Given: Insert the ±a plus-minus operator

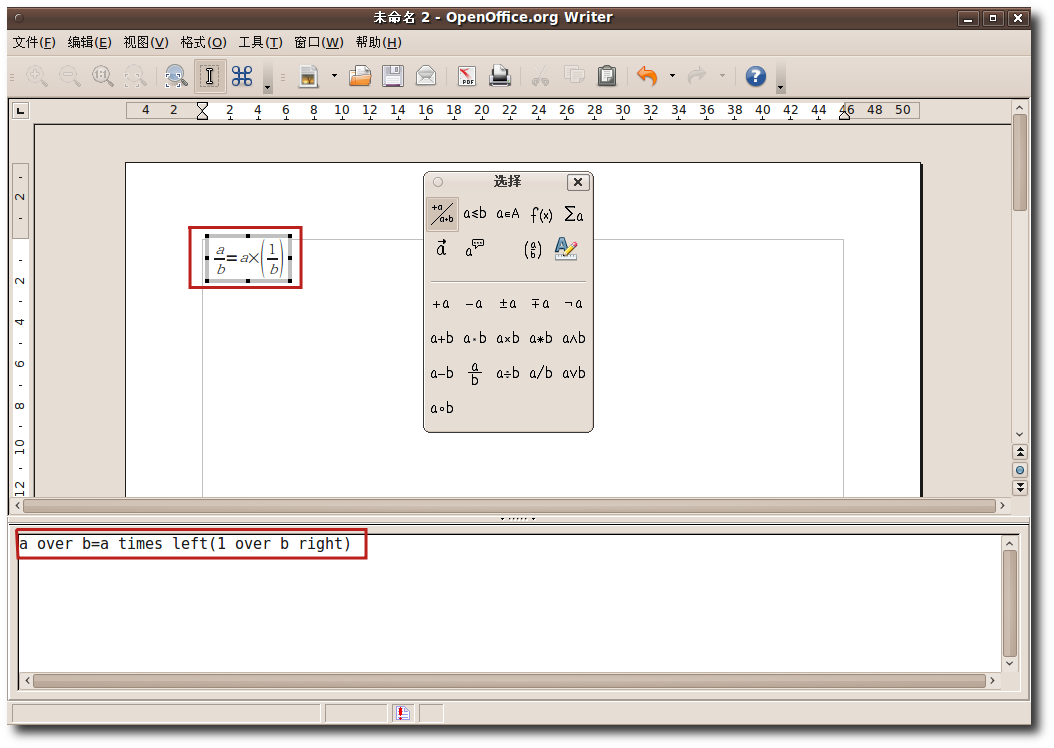Looking at the screenshot, I should pyautogui.click(x=508, y=304).
